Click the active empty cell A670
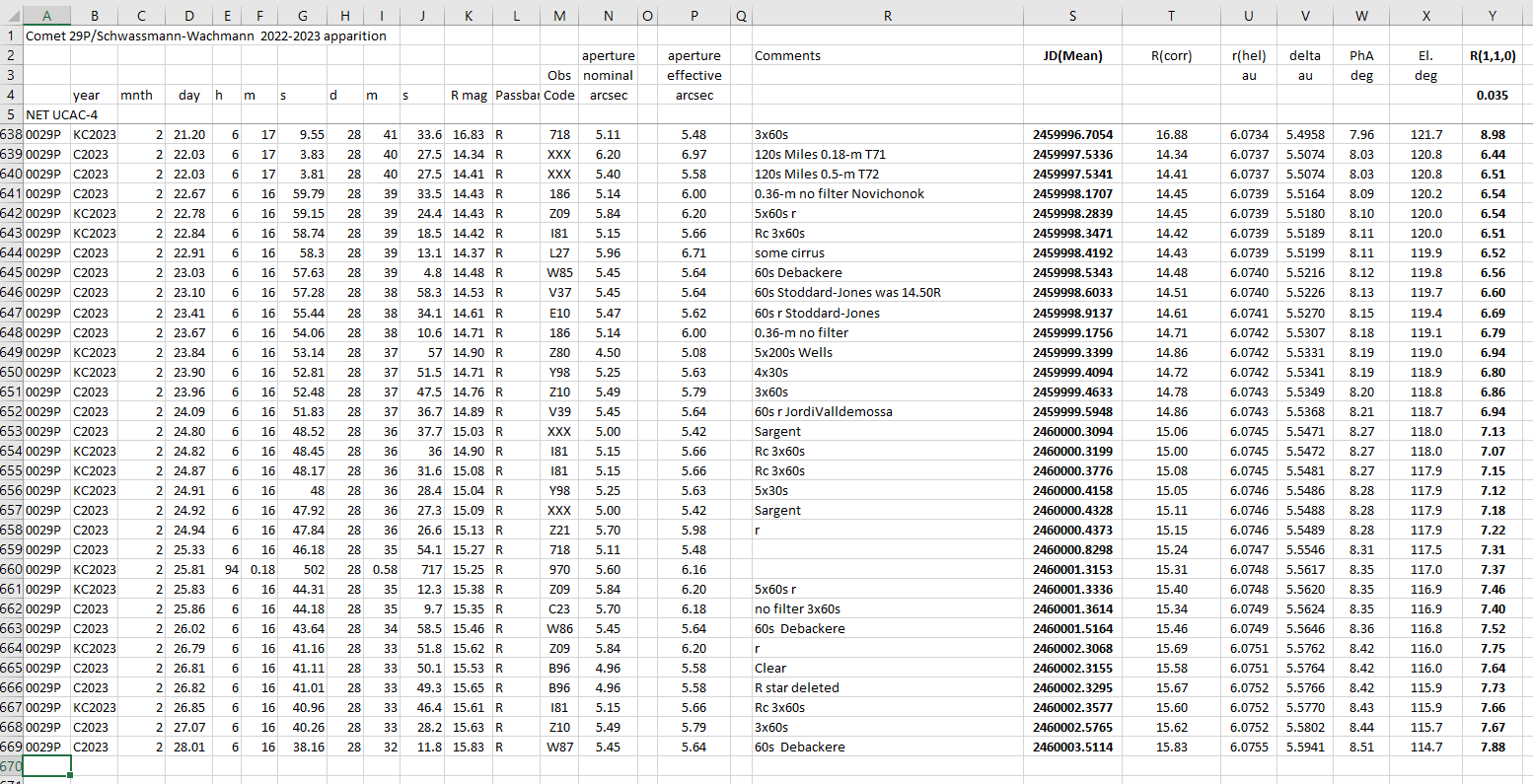 (46, 766)
